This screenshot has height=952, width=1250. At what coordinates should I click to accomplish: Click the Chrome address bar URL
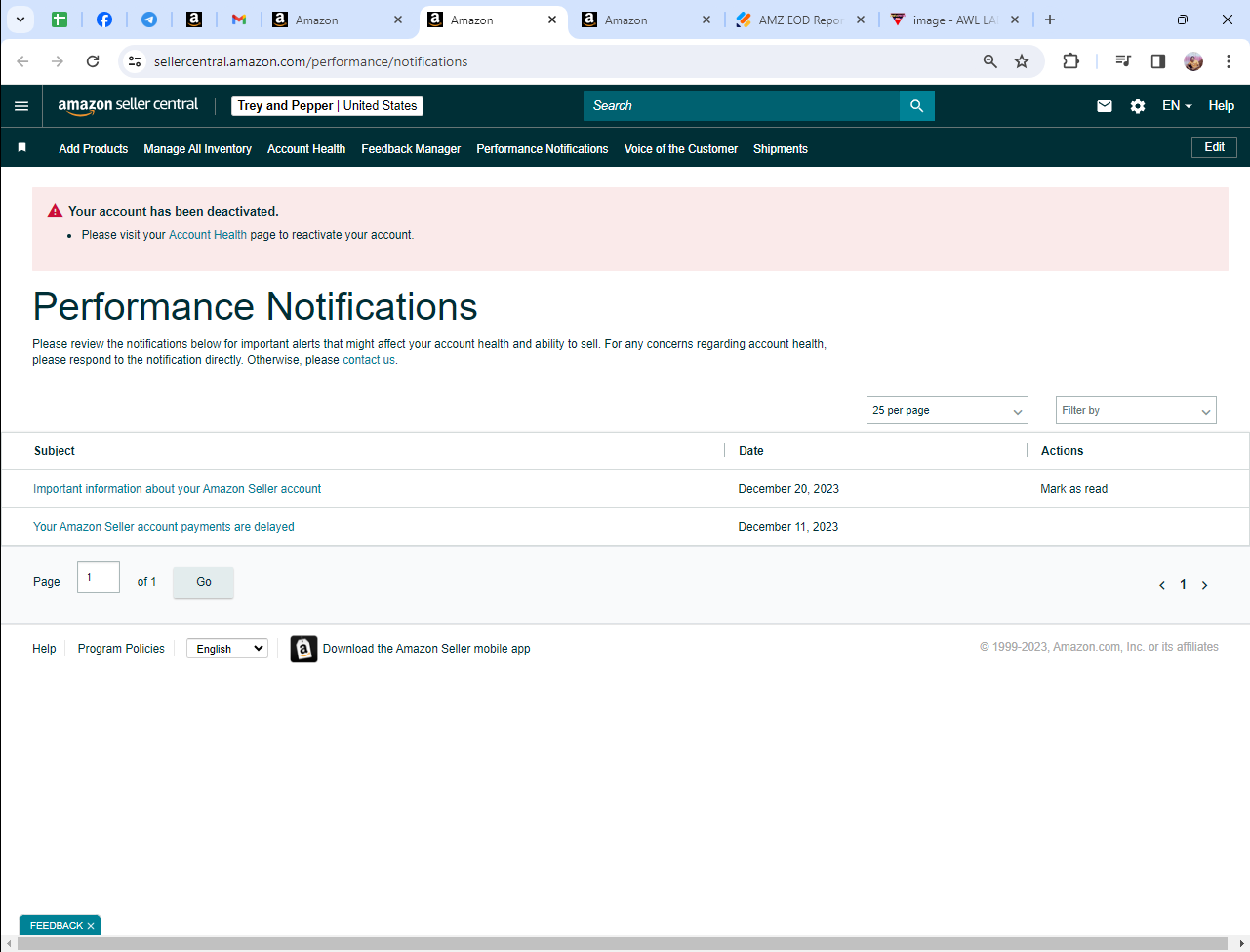(310, 61)
